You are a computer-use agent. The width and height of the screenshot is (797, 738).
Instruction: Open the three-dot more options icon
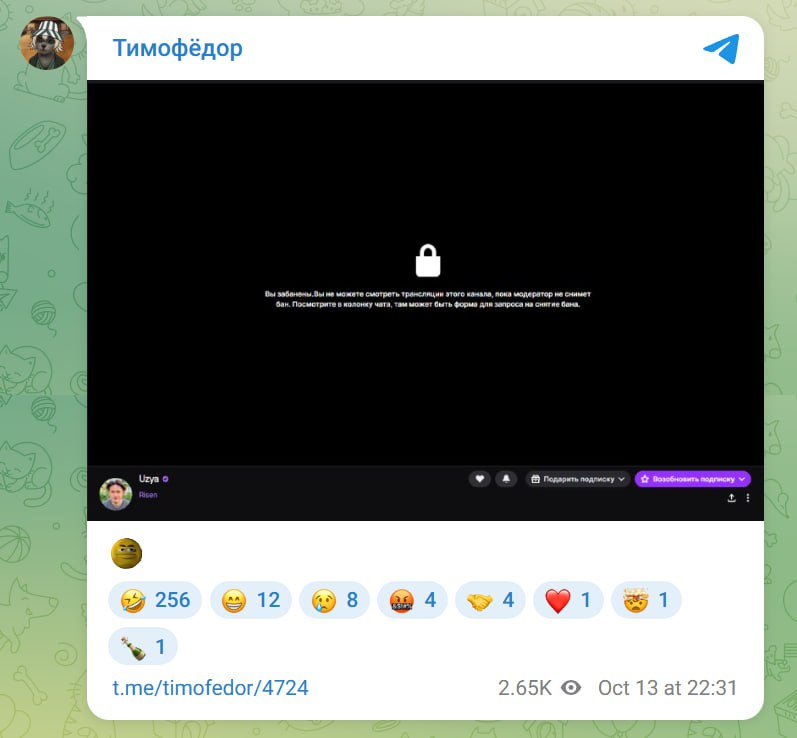(x=748, y=498)
